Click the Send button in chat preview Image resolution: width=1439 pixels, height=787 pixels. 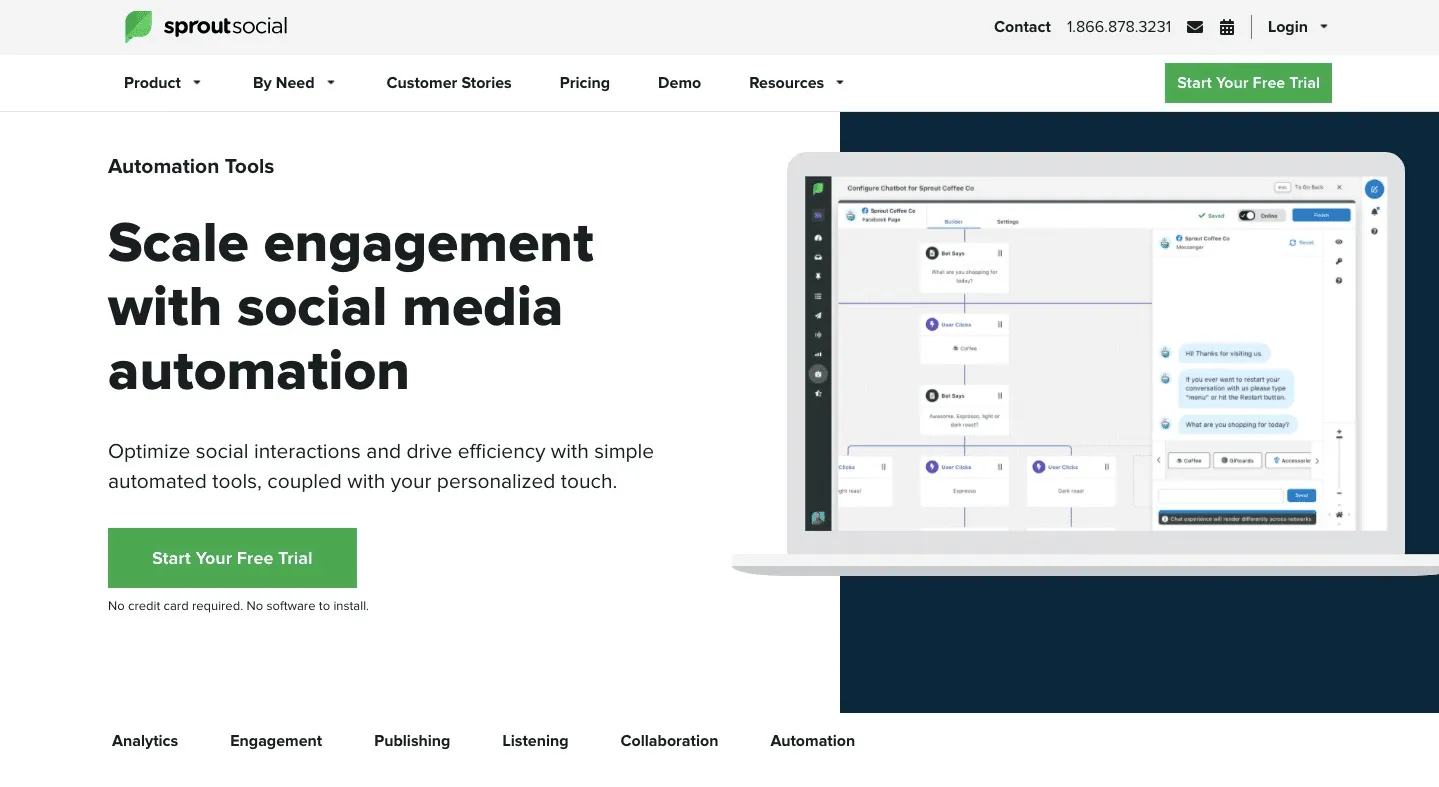pyautogui.click(x=1301, y=495)
